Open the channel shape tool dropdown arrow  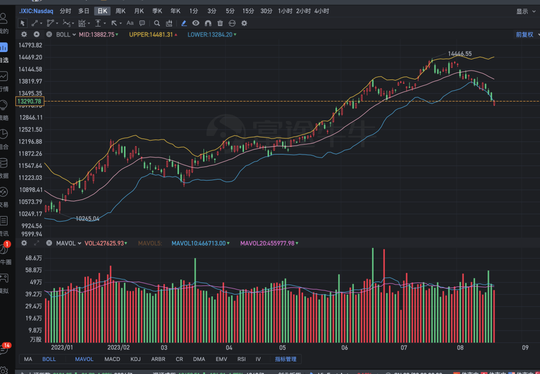(x=57, y=23)
